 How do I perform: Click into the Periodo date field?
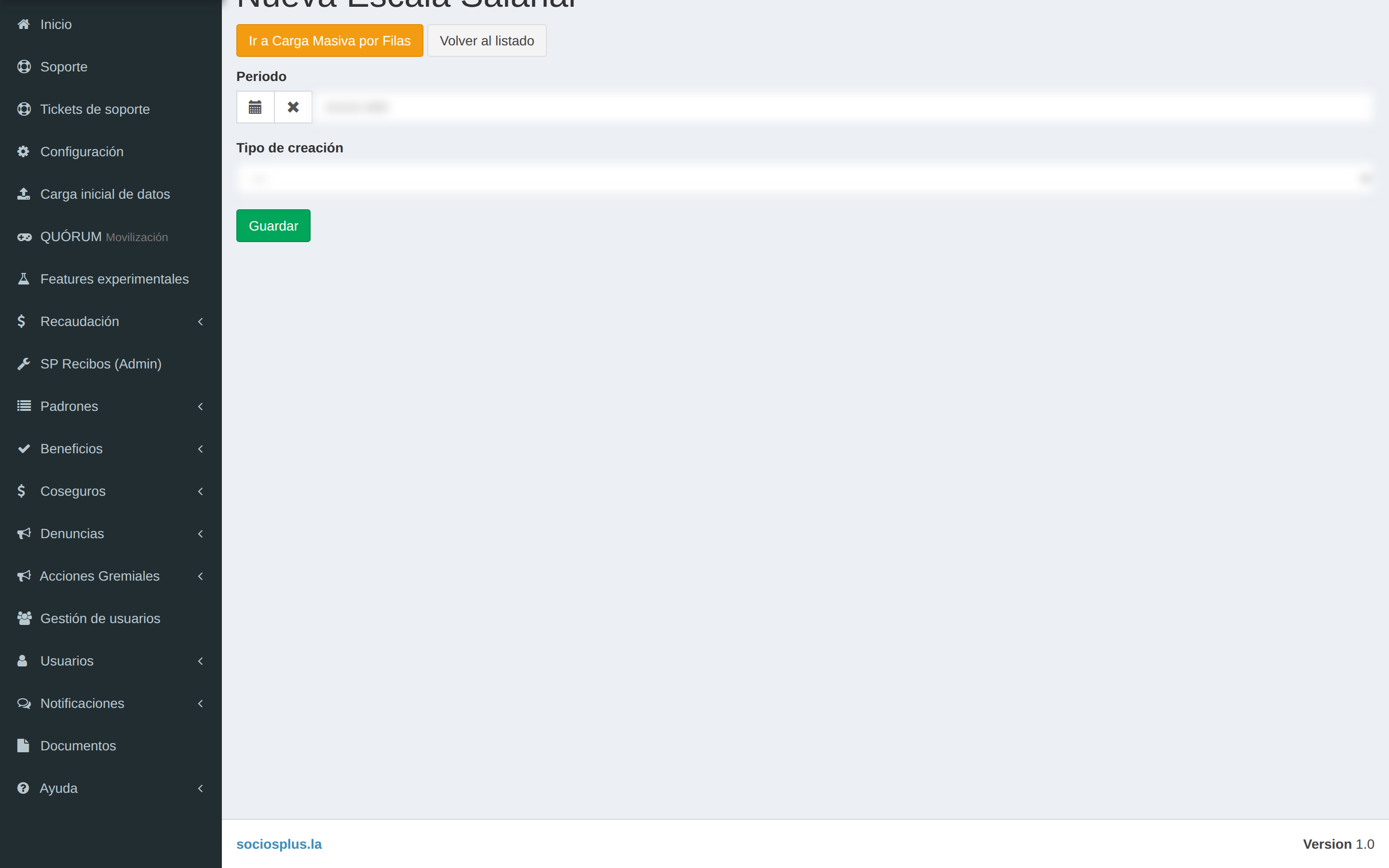[843, 108]
